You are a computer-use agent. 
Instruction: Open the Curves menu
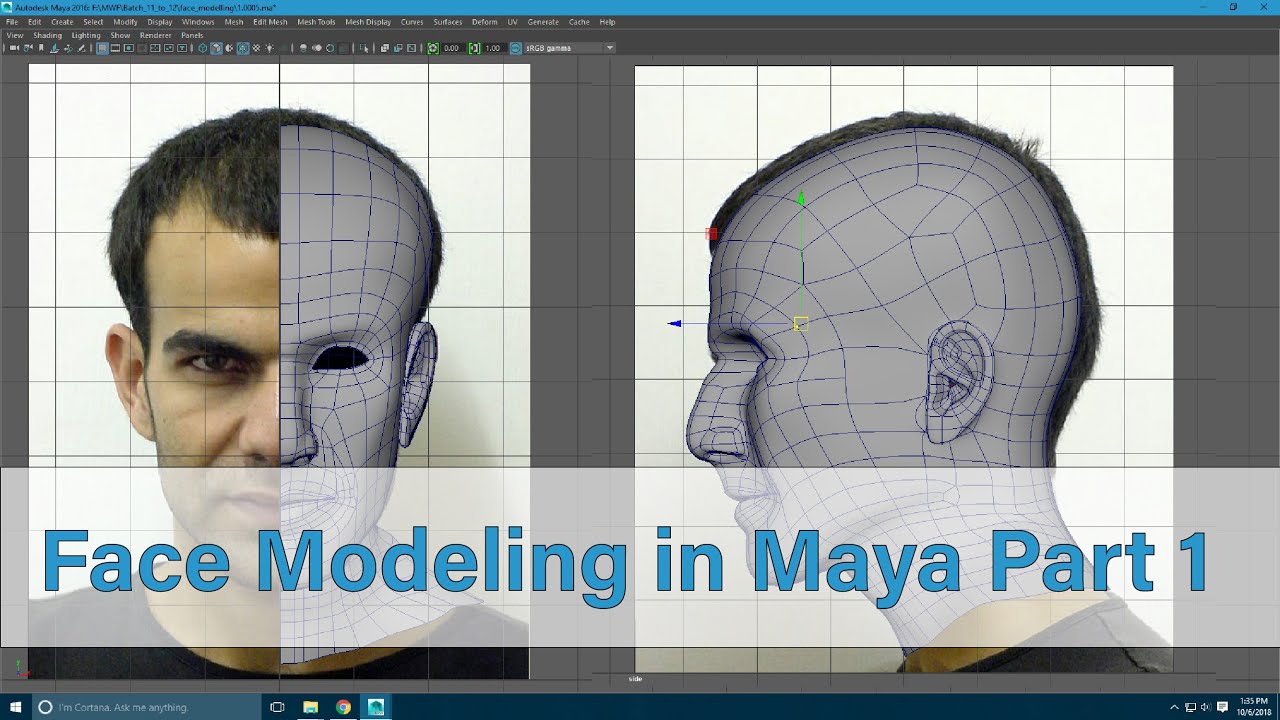tap(412, 21)
